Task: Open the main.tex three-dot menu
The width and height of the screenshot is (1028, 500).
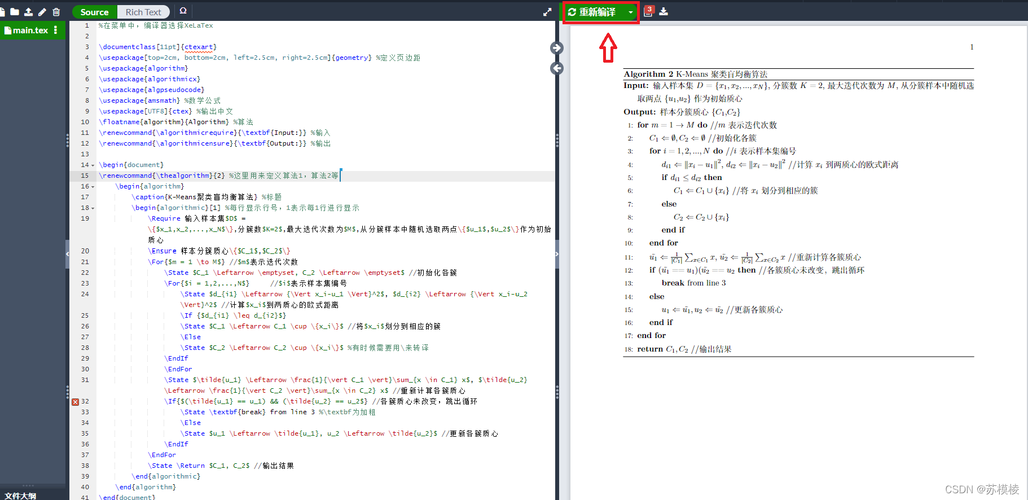Action: point(56,31)
